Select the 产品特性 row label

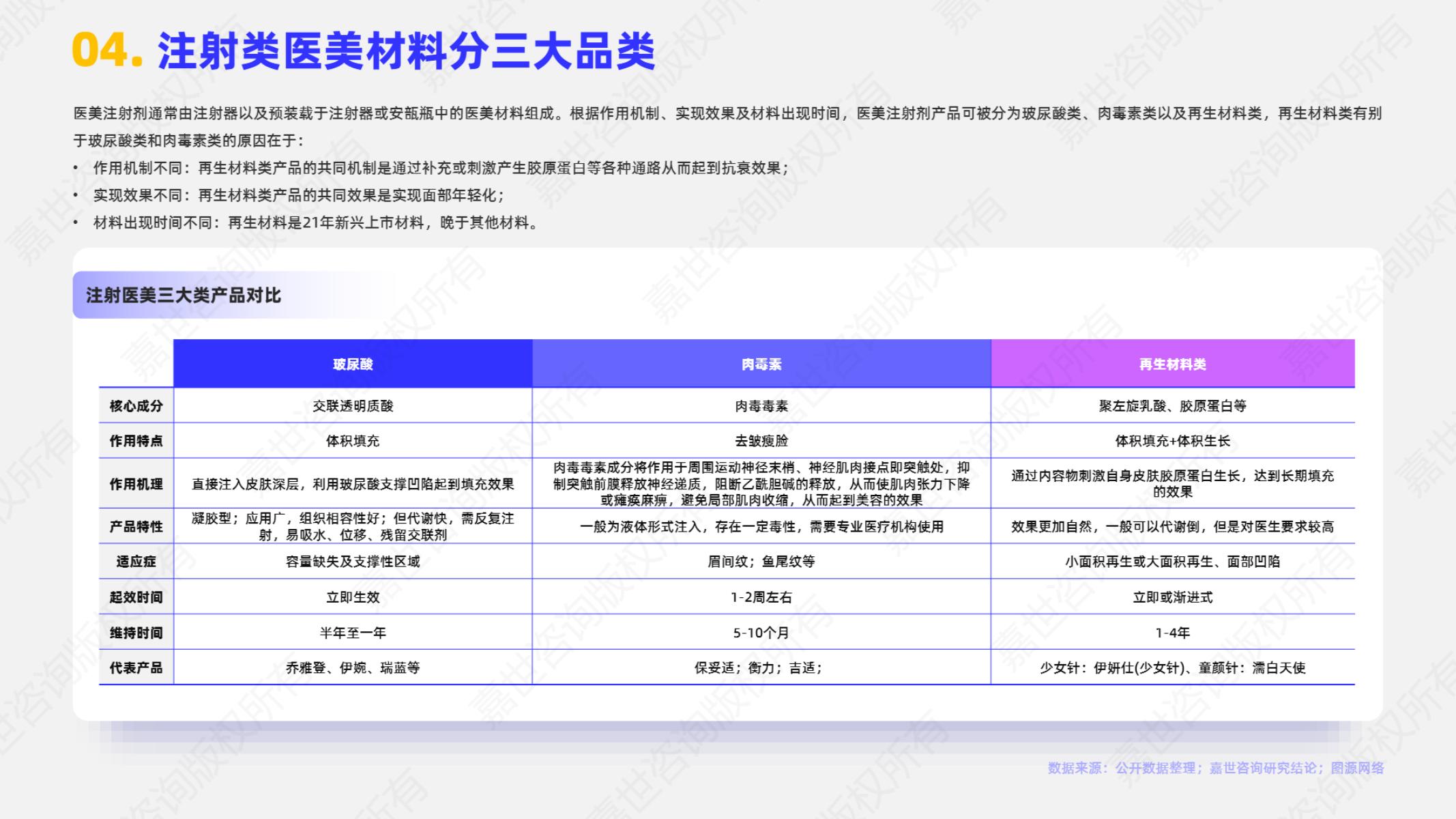pyautogui.click(x=136, y=526)
